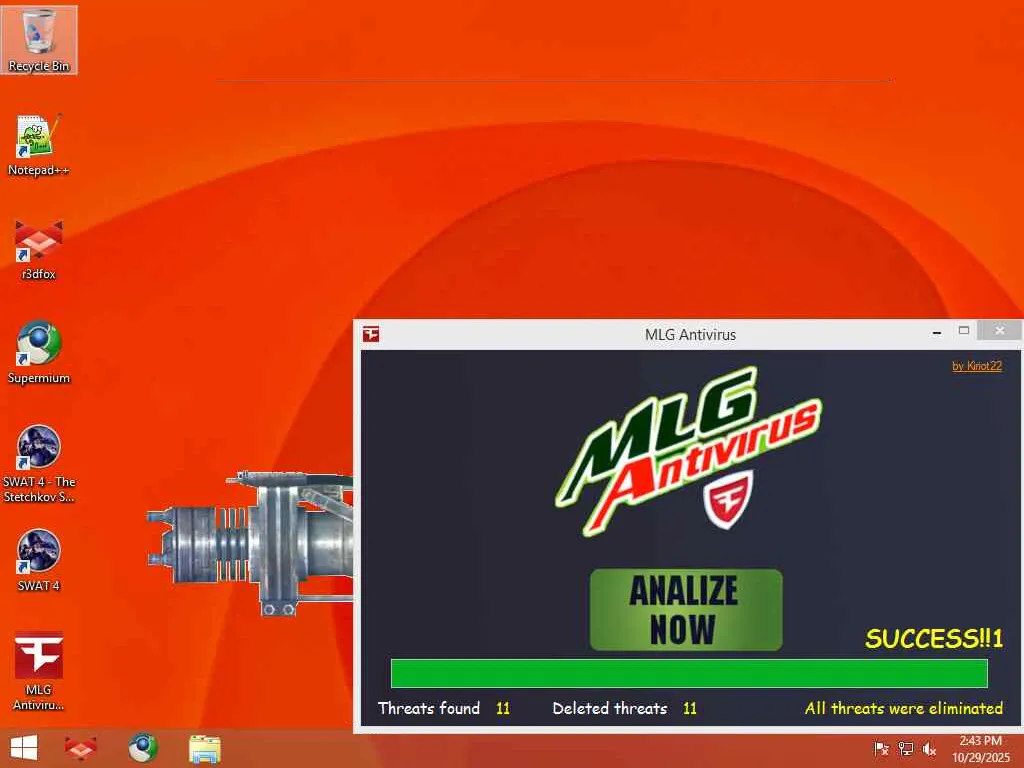
Task: Open the Recycle Bin desktop icon
Action: 39,40
